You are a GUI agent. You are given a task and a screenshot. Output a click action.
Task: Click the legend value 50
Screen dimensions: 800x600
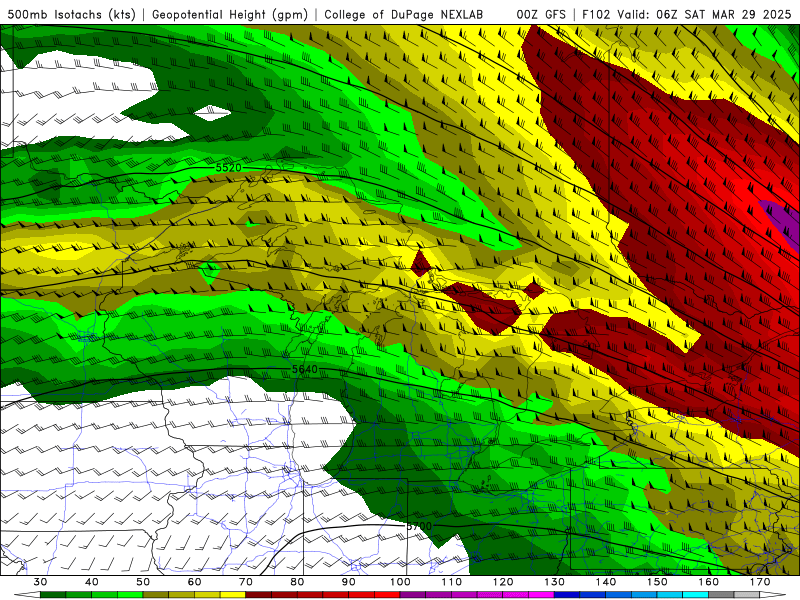point(143,582)
